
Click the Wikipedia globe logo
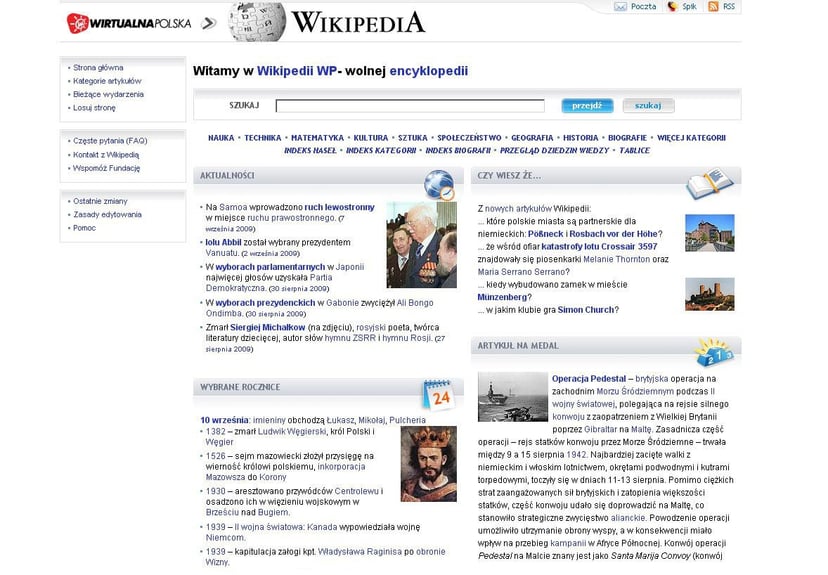[257, 22]
